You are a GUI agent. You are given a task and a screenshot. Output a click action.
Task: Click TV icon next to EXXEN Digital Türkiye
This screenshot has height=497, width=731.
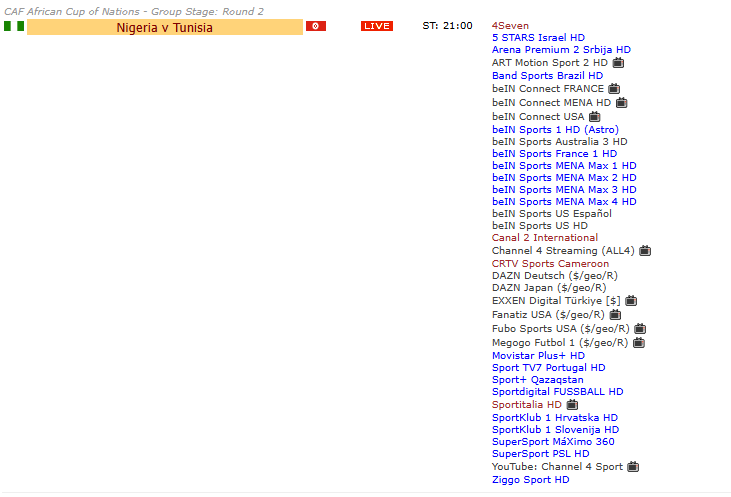click(x=631, y=300)
